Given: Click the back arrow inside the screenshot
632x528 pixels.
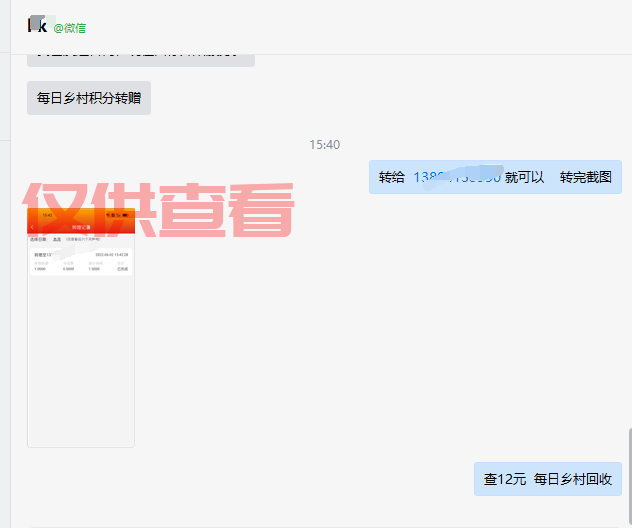Looking at the screenshot, I should [32, 227].
